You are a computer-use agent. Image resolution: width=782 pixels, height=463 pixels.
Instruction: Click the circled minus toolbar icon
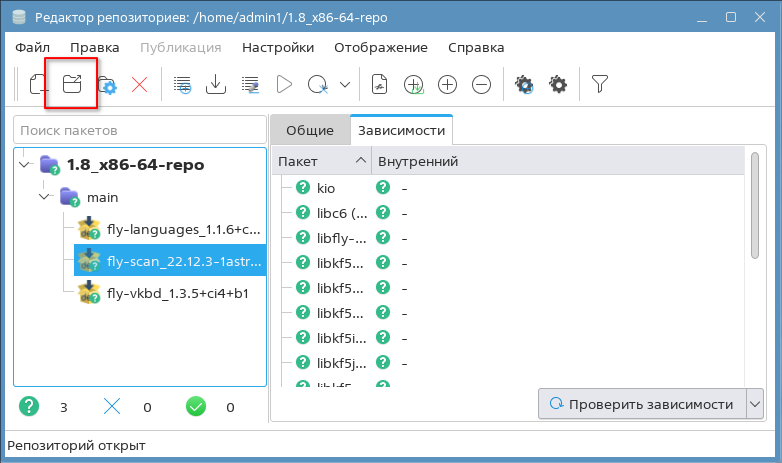tap(481, 85)
